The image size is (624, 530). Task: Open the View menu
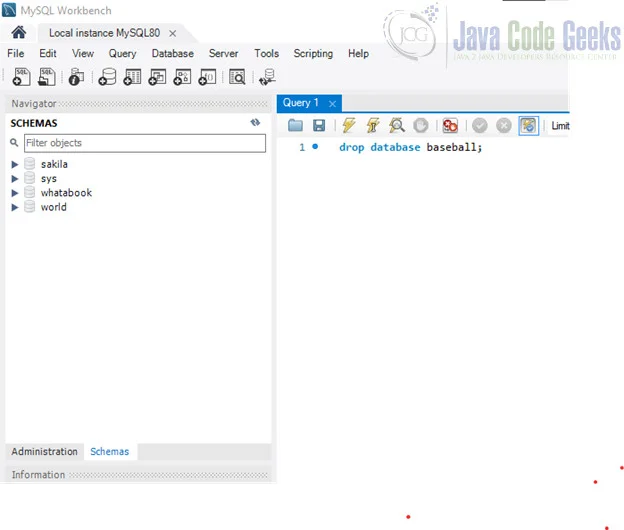(x=83, y=53)
